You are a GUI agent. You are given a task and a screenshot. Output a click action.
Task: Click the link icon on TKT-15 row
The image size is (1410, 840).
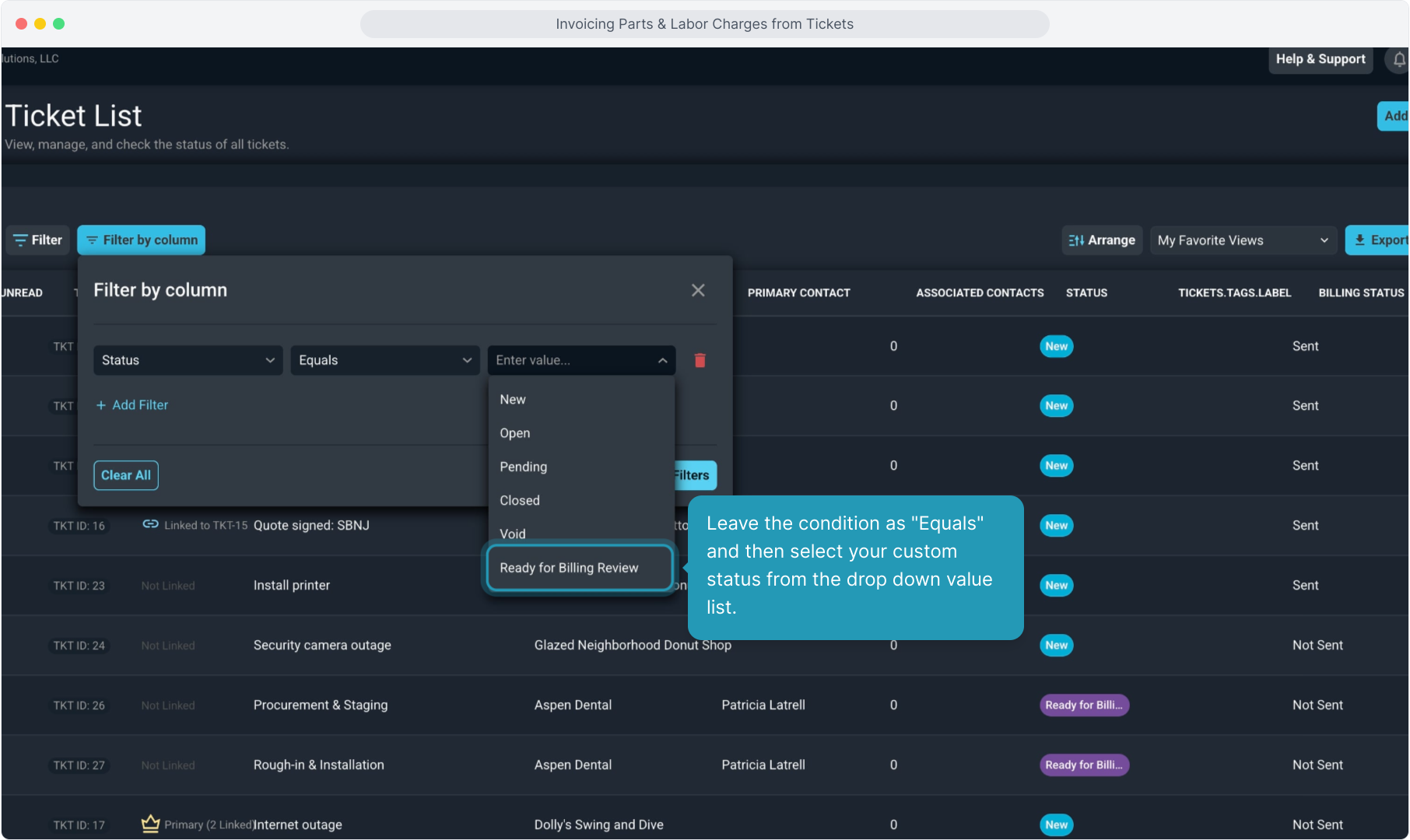pos(150,524)
